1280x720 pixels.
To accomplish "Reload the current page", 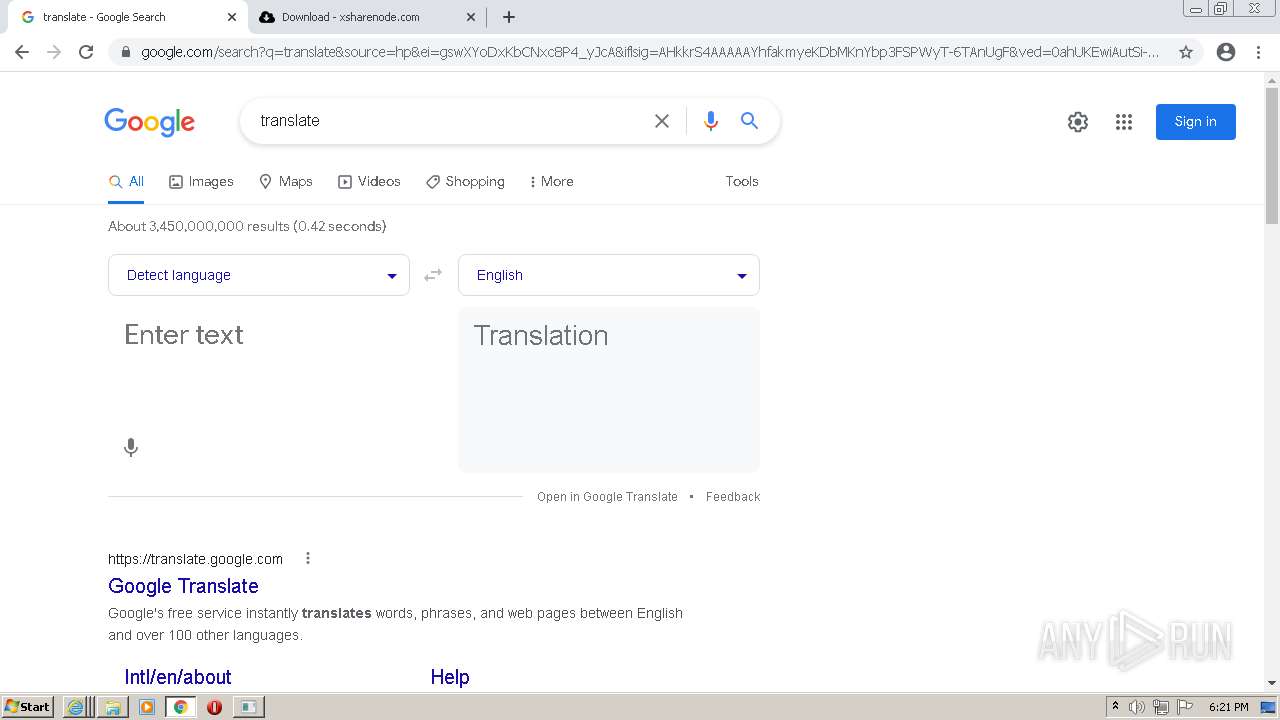I will coord(86,52).
